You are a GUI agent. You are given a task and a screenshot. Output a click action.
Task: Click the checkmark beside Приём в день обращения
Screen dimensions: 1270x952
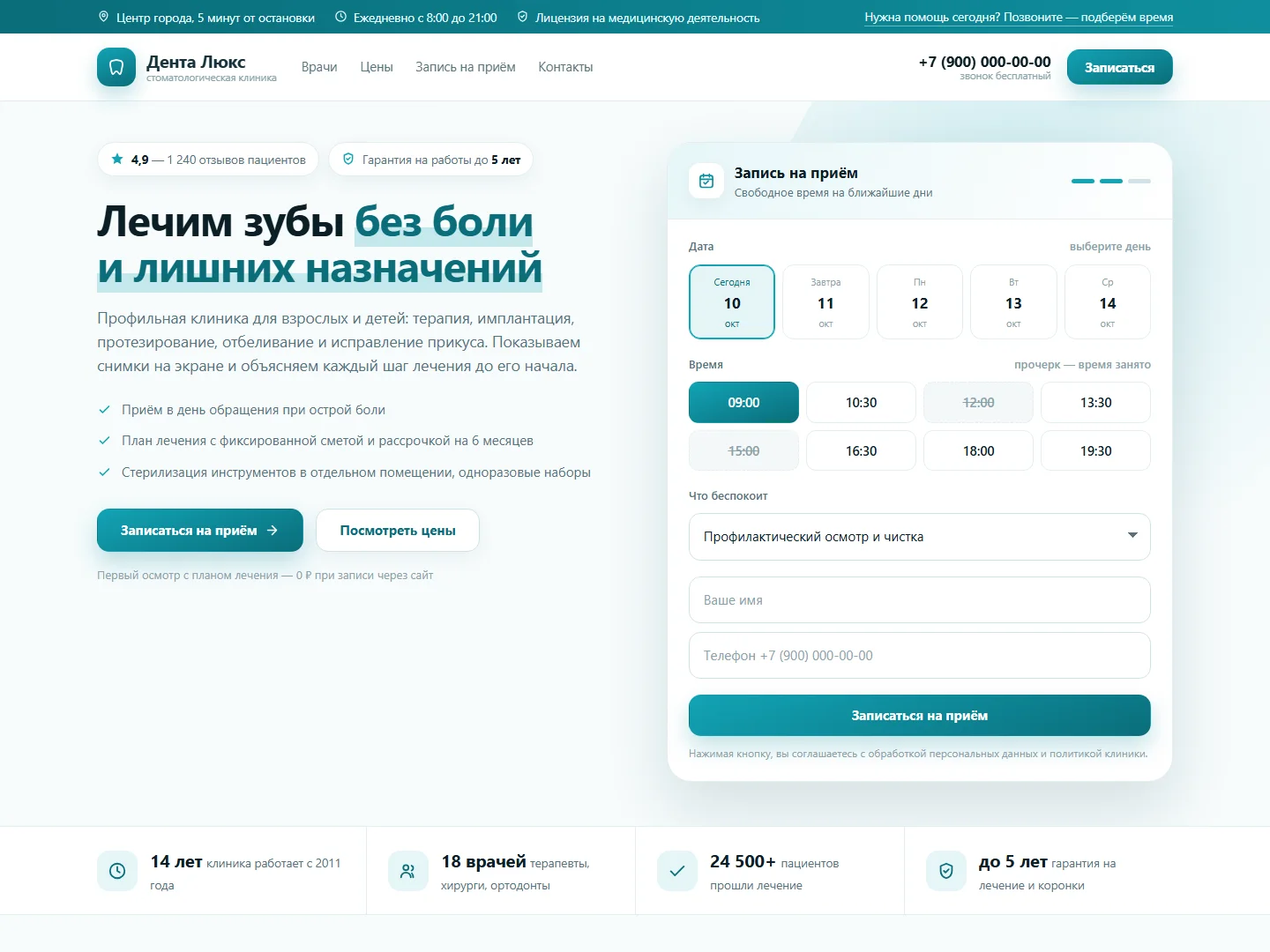[x=104, y=409]
